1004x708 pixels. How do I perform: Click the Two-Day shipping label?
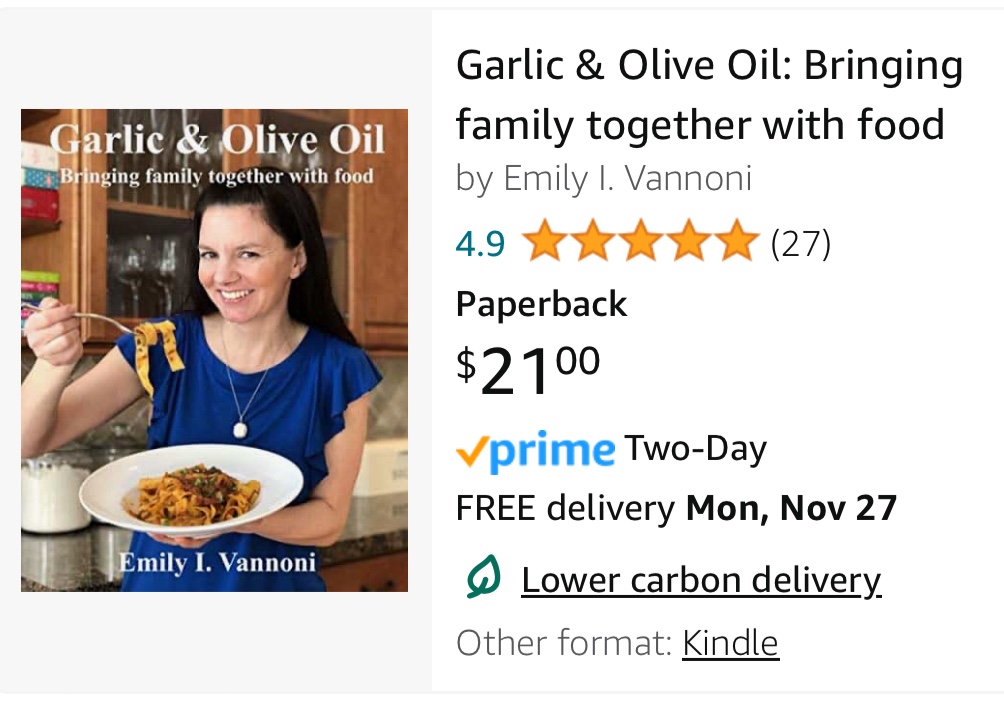(x=695, y=449)
